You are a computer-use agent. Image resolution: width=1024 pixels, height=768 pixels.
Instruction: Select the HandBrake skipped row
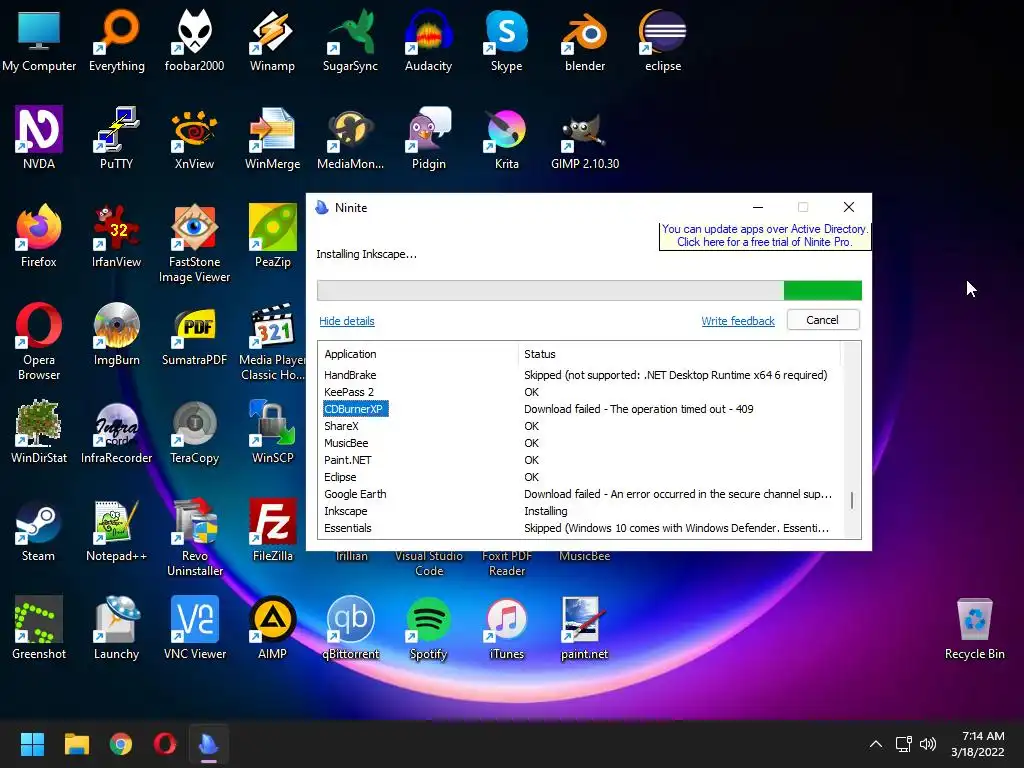[581, 375]
